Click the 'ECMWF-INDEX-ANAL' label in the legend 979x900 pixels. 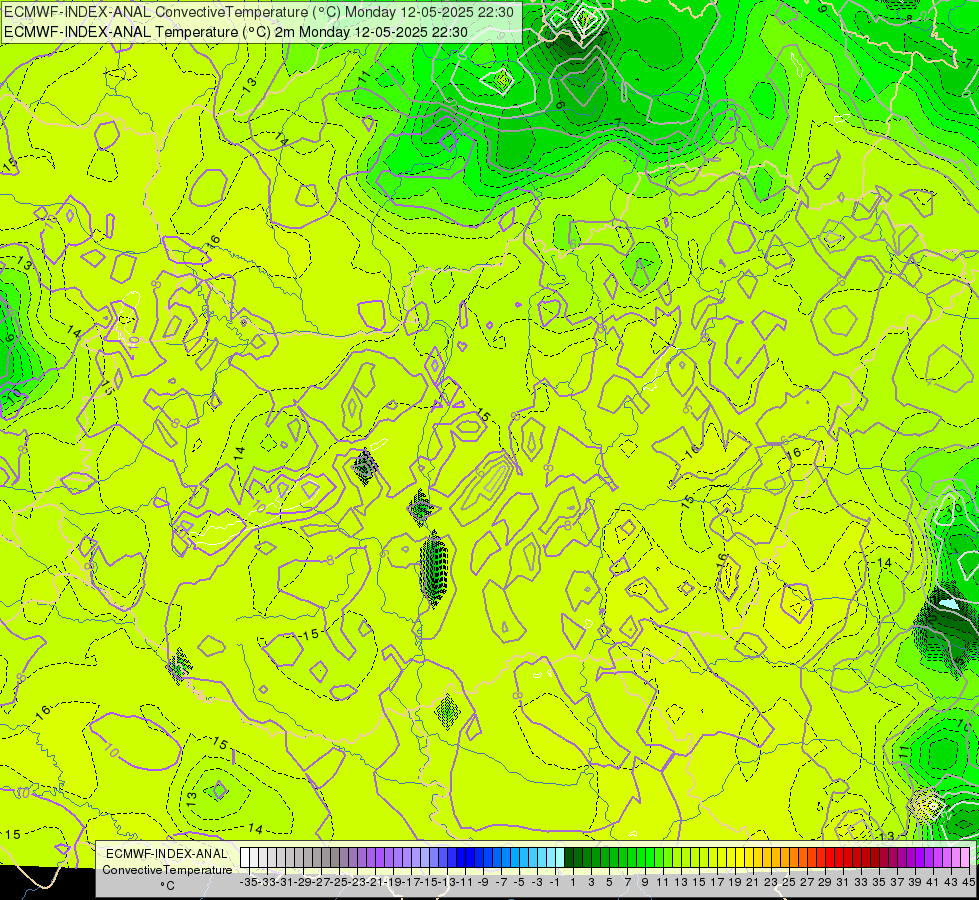[167, 854]
